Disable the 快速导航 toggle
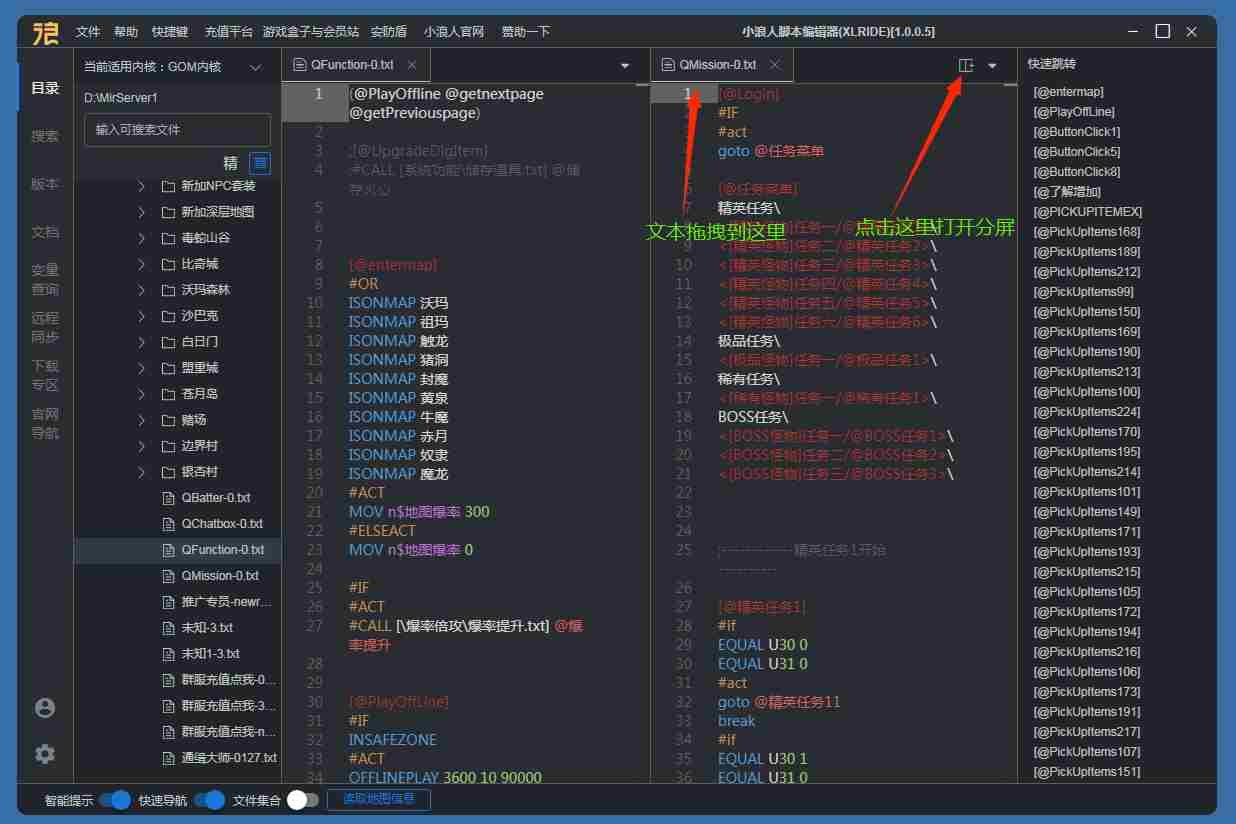The height and width of the screenshot is (824, 1236). 209,800
